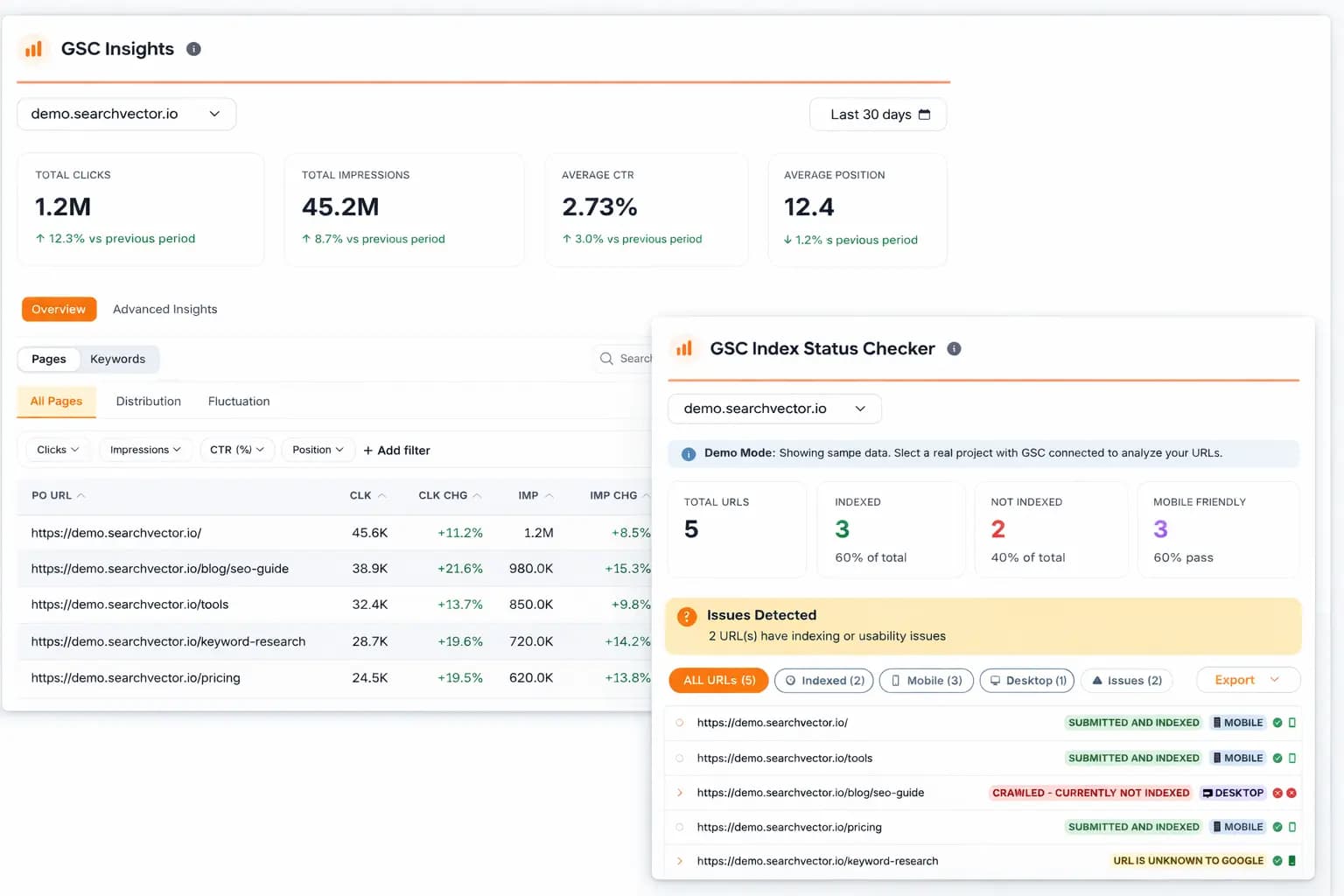Select the Indexed (2) filter chip
The width and height of the screenshot is (1344, 896).
click(x=822, y=680)
